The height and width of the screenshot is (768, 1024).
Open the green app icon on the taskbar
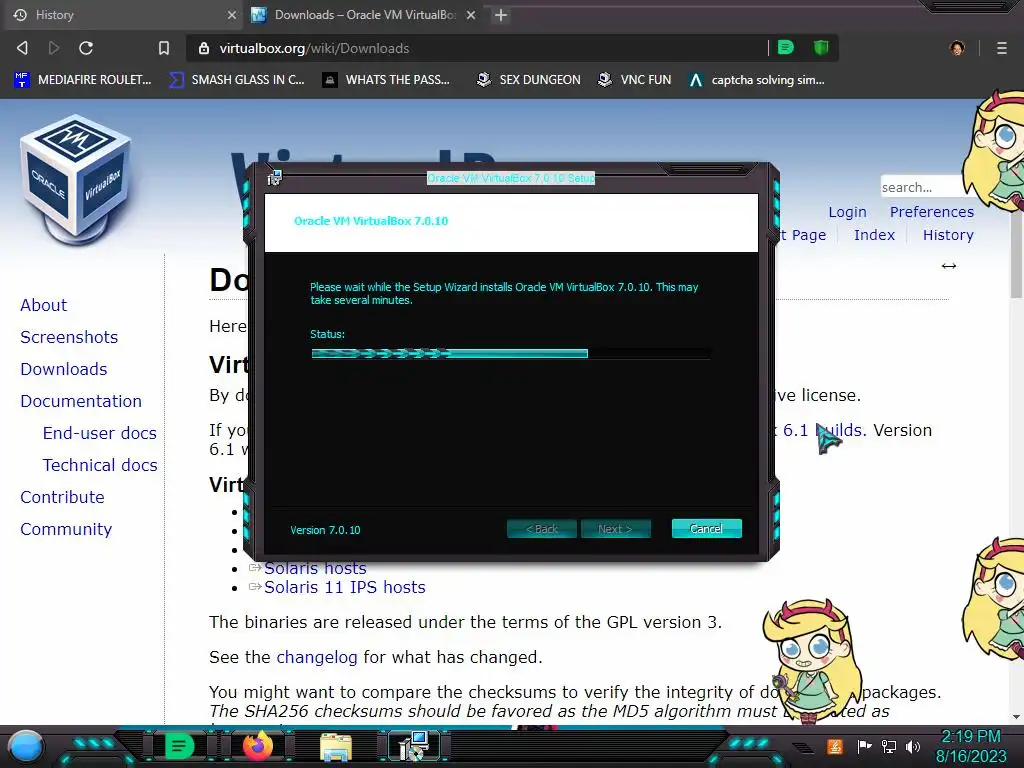179,746
